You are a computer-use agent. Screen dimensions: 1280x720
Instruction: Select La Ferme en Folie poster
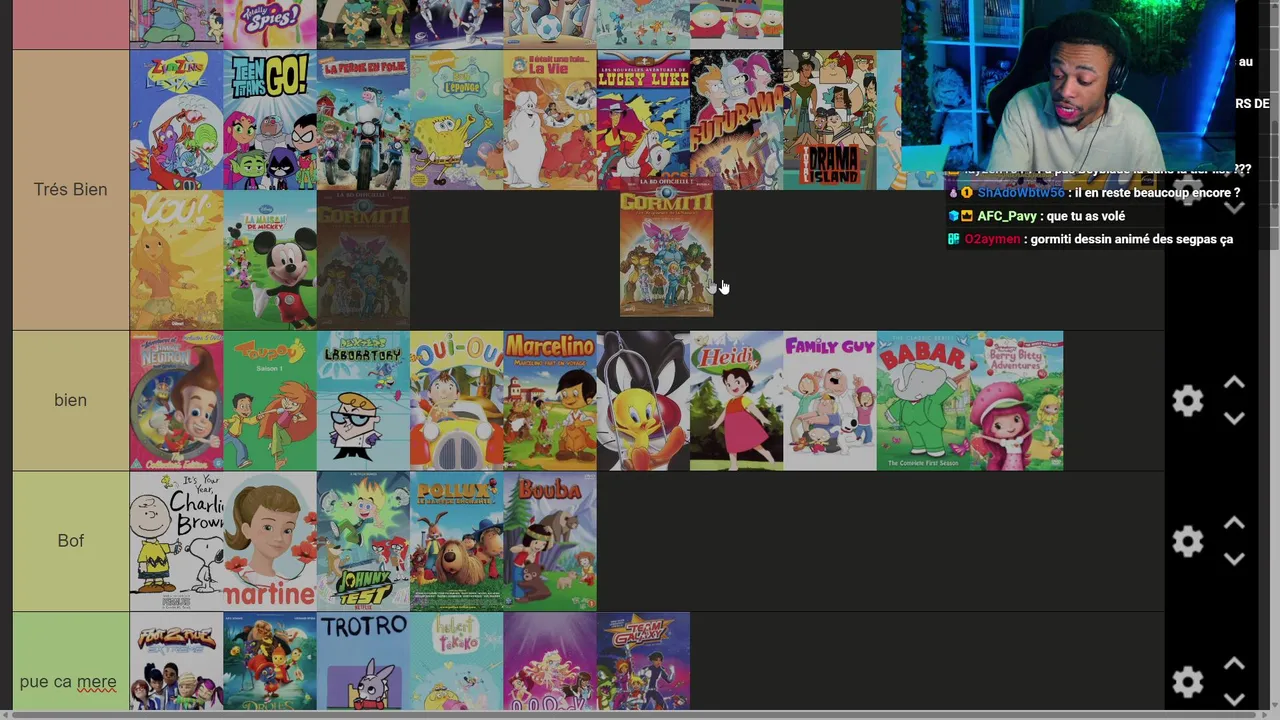pyautogui.click(x=363, y=120)
